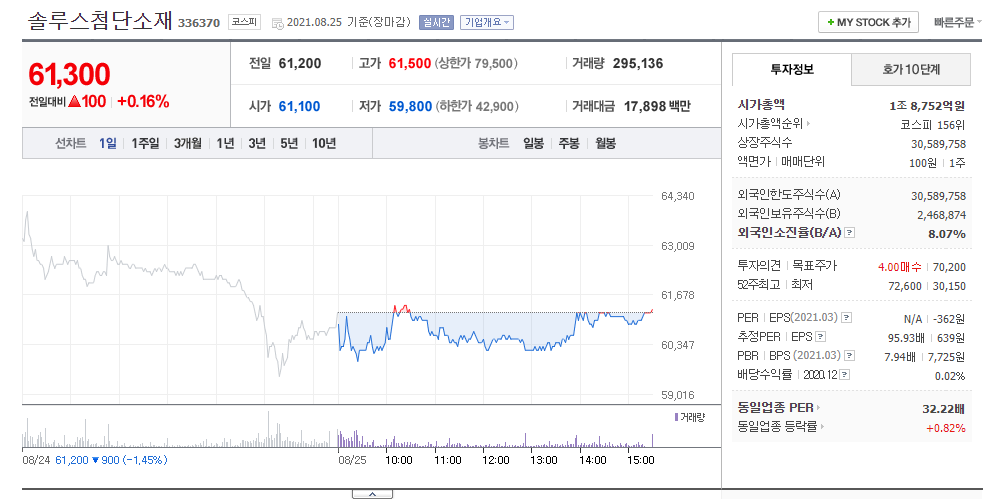Open help icon beside PBR BPS (2021.03)
994x499 pixels.
click(849, 356)
